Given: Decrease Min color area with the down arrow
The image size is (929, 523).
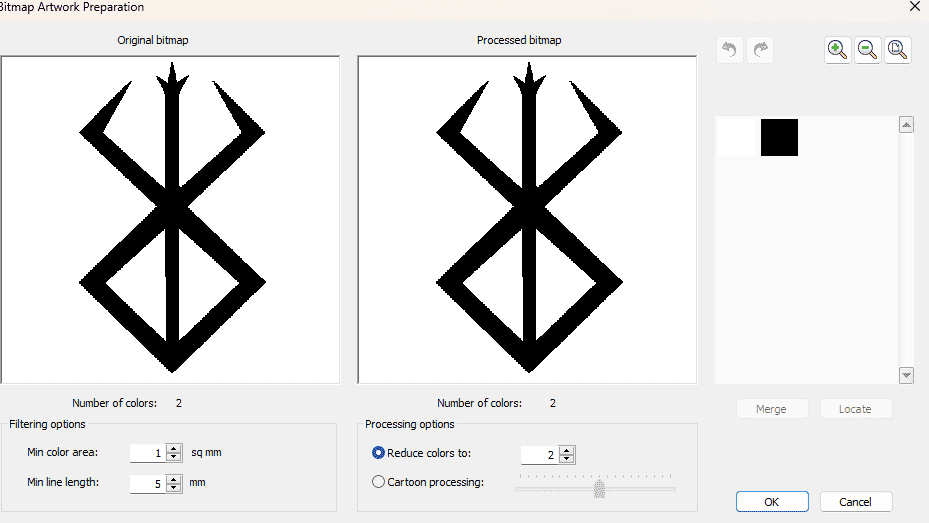Looking at the screenshot, I should [174, 457].
